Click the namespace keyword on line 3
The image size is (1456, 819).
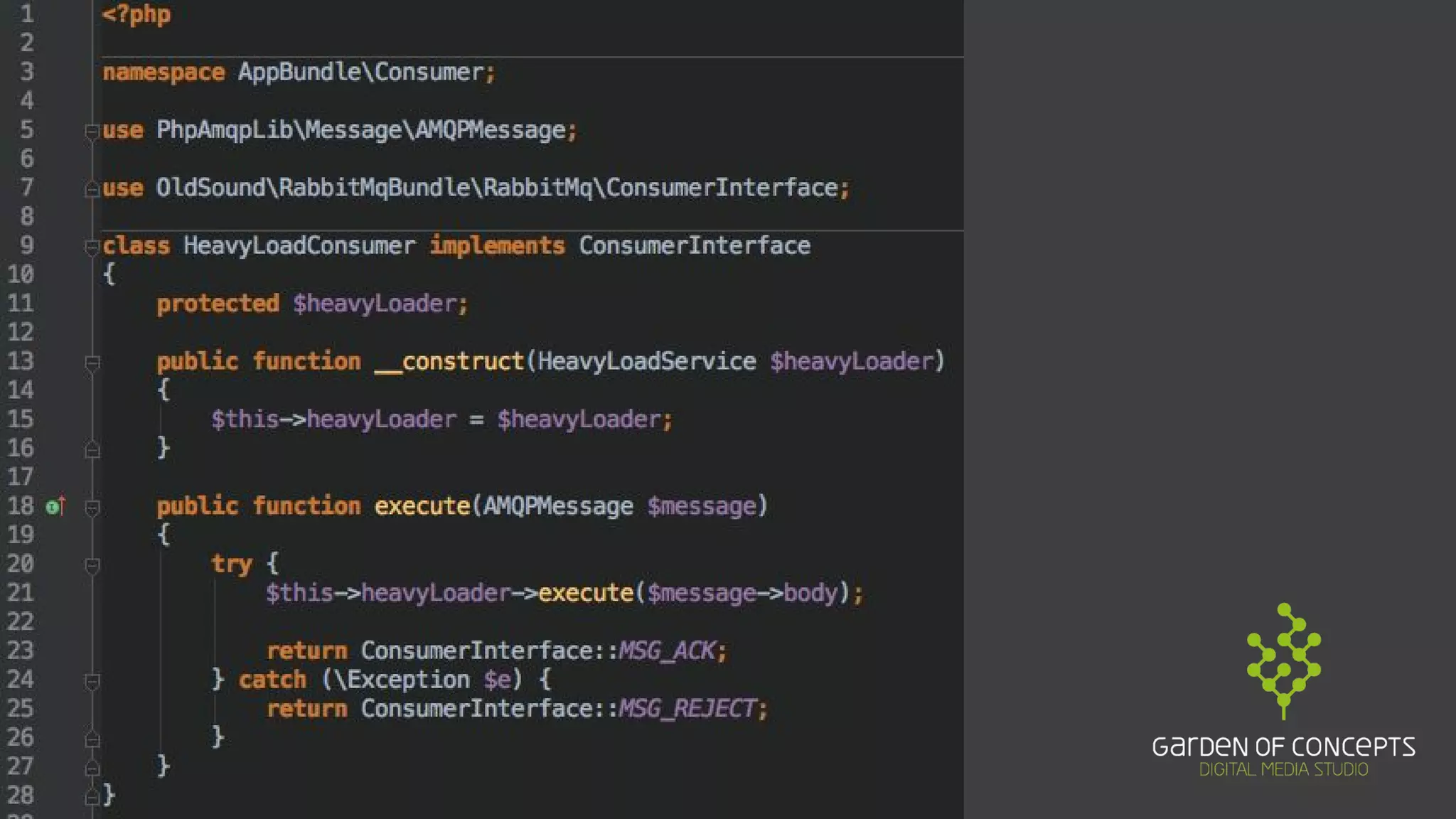[x=164, y=73]
